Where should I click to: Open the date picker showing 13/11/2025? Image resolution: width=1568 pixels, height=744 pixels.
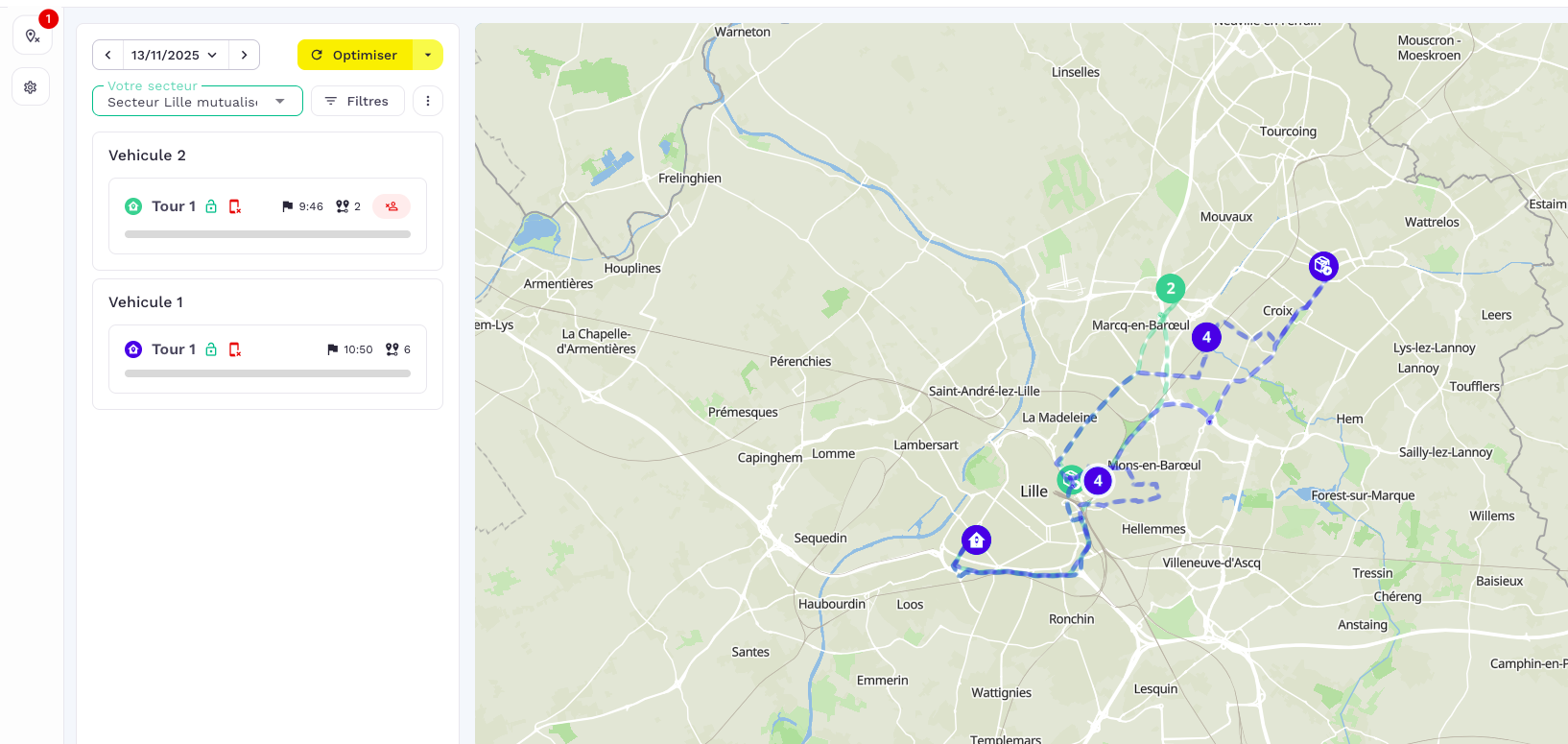click(x=176, y=55)
